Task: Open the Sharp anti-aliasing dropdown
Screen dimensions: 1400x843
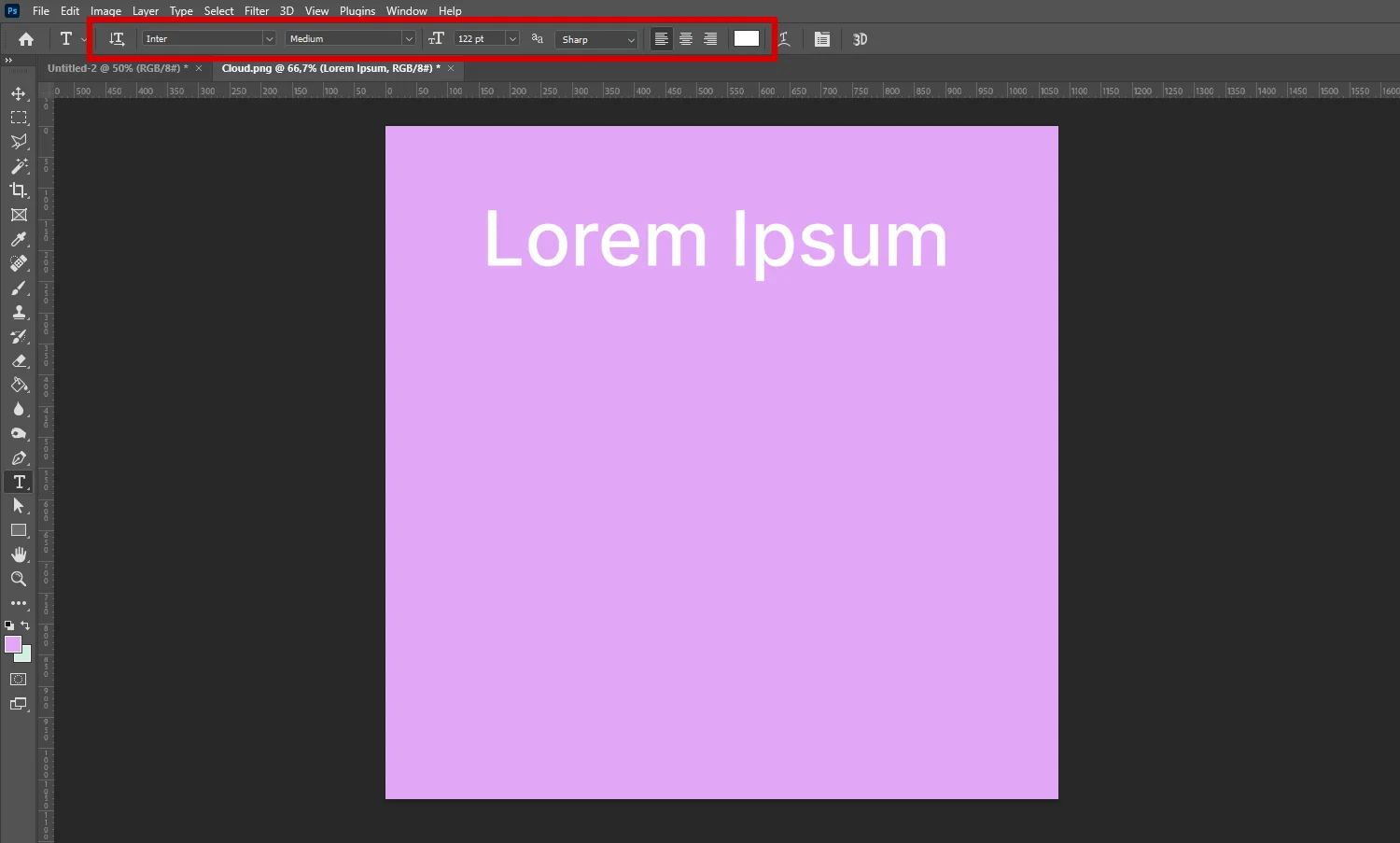Action: pyautogui.click(x=596, y=39)
